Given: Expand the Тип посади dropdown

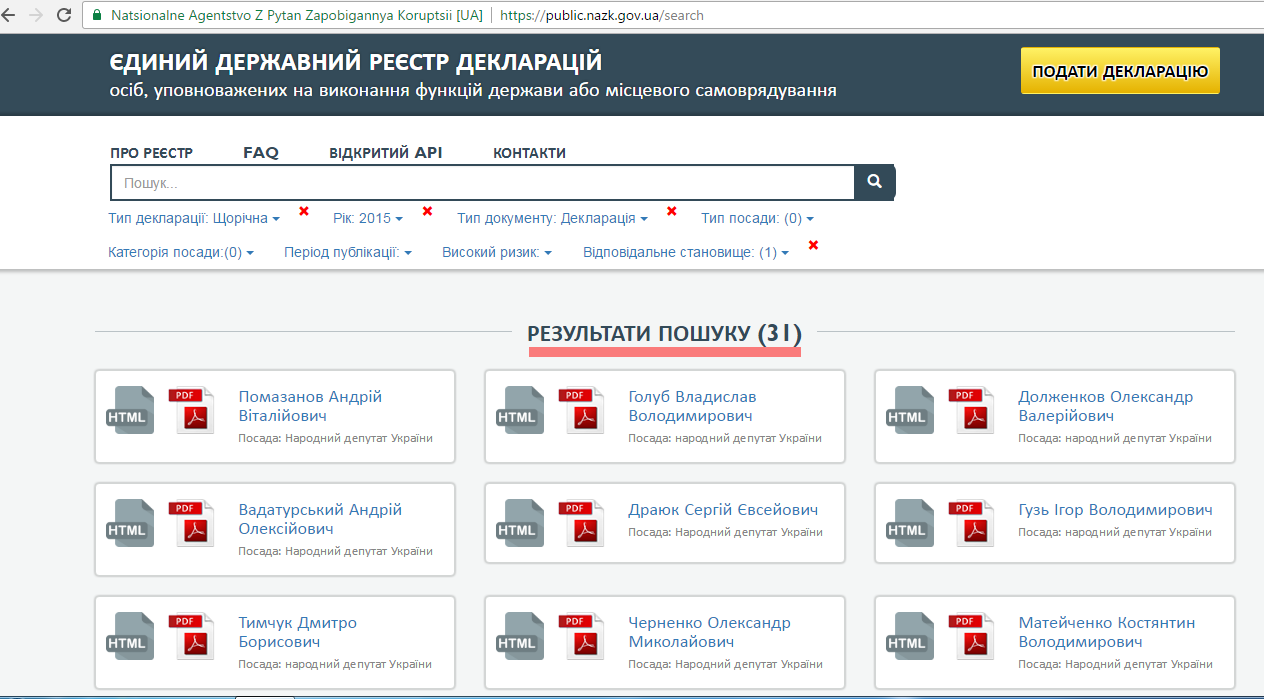Looking at the screenshot, I should click(757, 218).
